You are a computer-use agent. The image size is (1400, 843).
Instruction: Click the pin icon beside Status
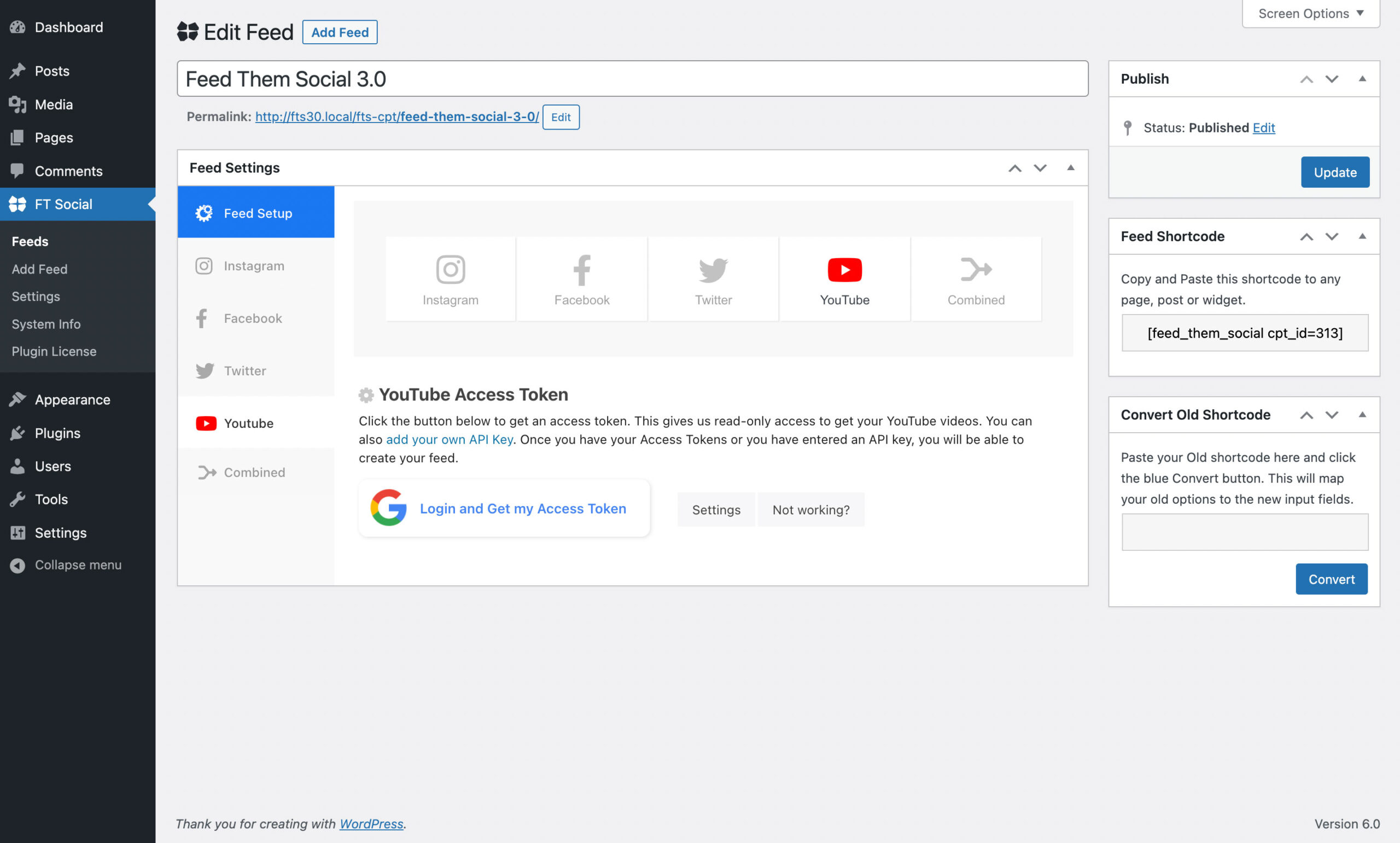click(1128, 128)
